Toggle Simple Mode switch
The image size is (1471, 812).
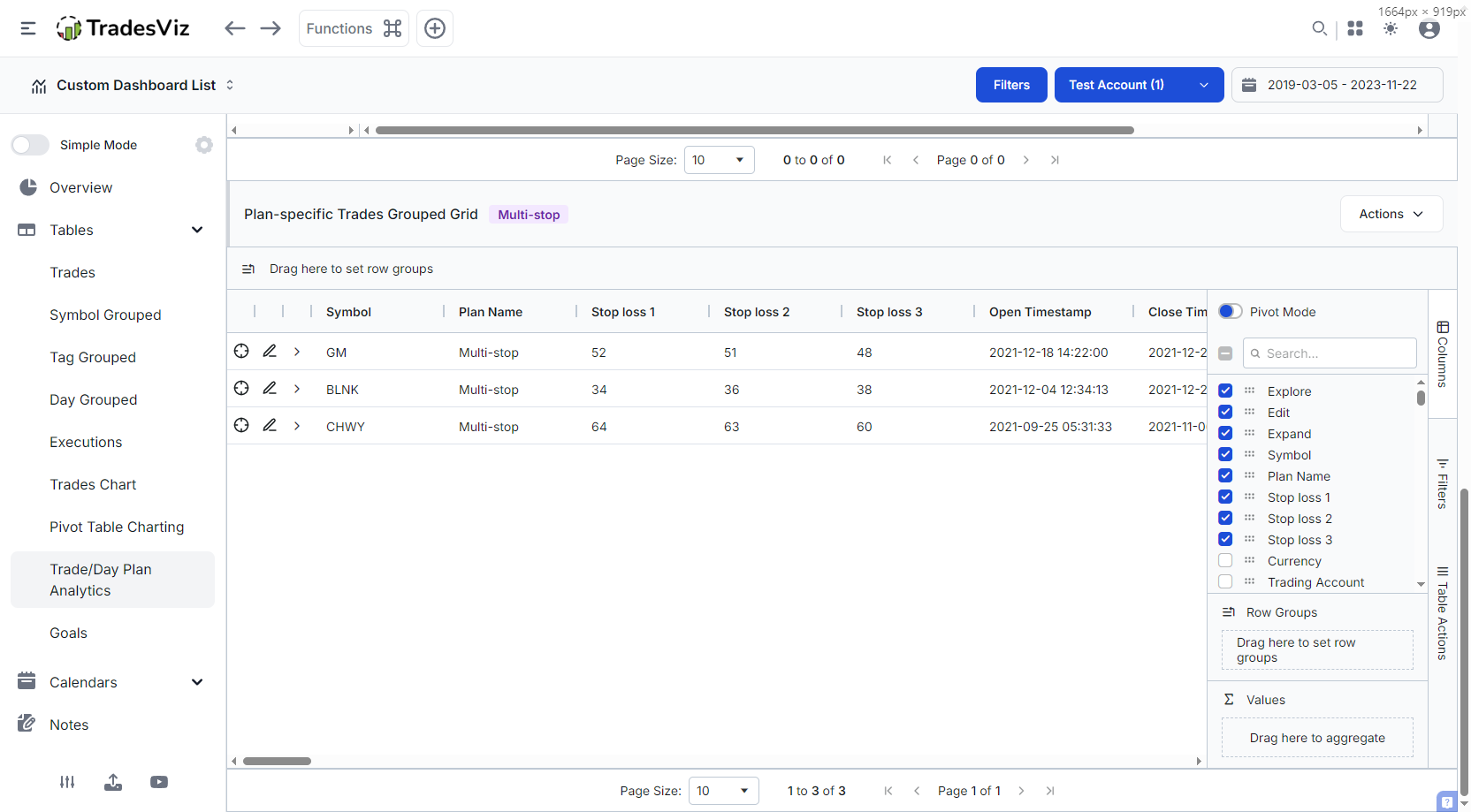(30, 145)
